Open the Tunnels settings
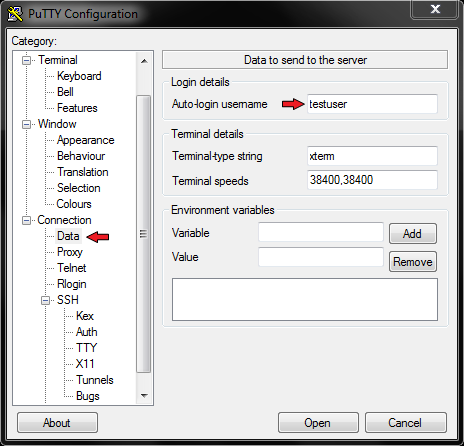The width and height of the screenshot is (464, 446). coord(95,380)
